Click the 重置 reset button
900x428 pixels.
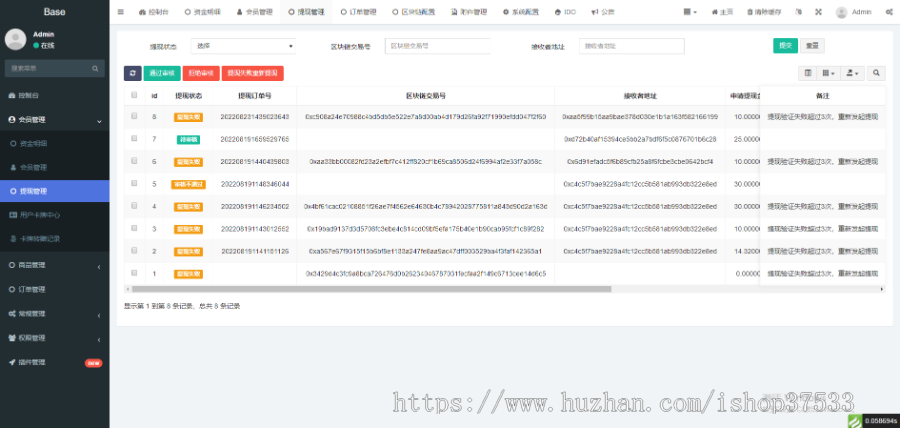click(812, 45)
